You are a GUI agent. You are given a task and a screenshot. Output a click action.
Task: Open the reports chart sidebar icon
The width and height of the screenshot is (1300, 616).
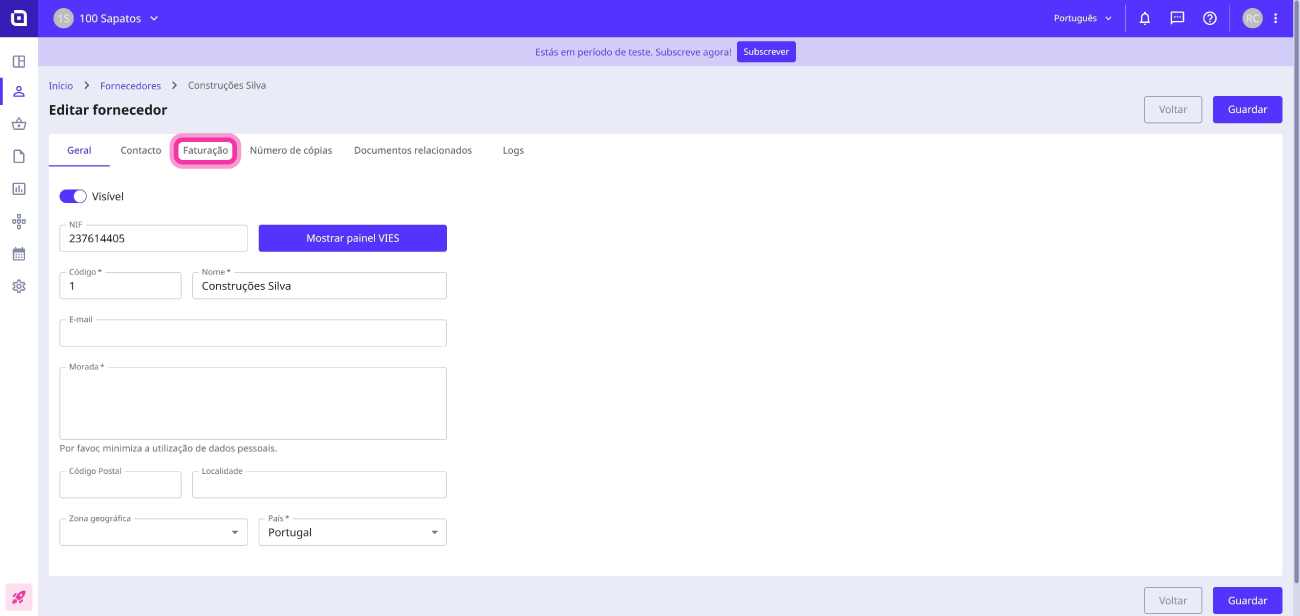click(19, 188)
